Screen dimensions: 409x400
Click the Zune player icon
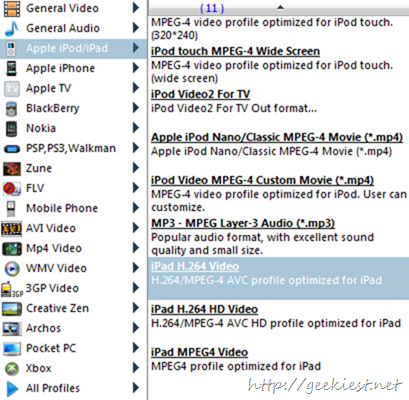[x=12, y=169]
